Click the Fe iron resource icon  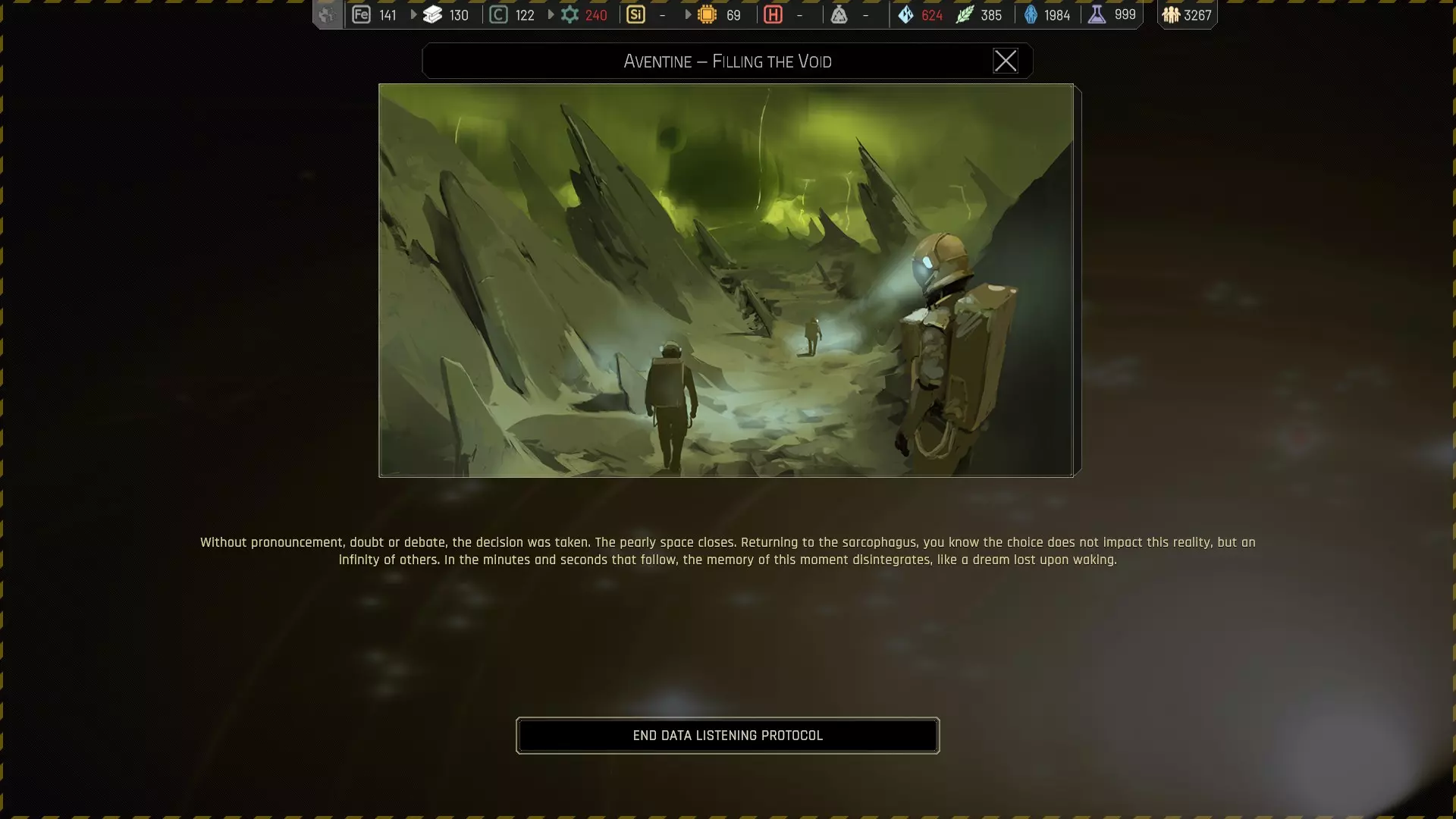click(361, 14)
